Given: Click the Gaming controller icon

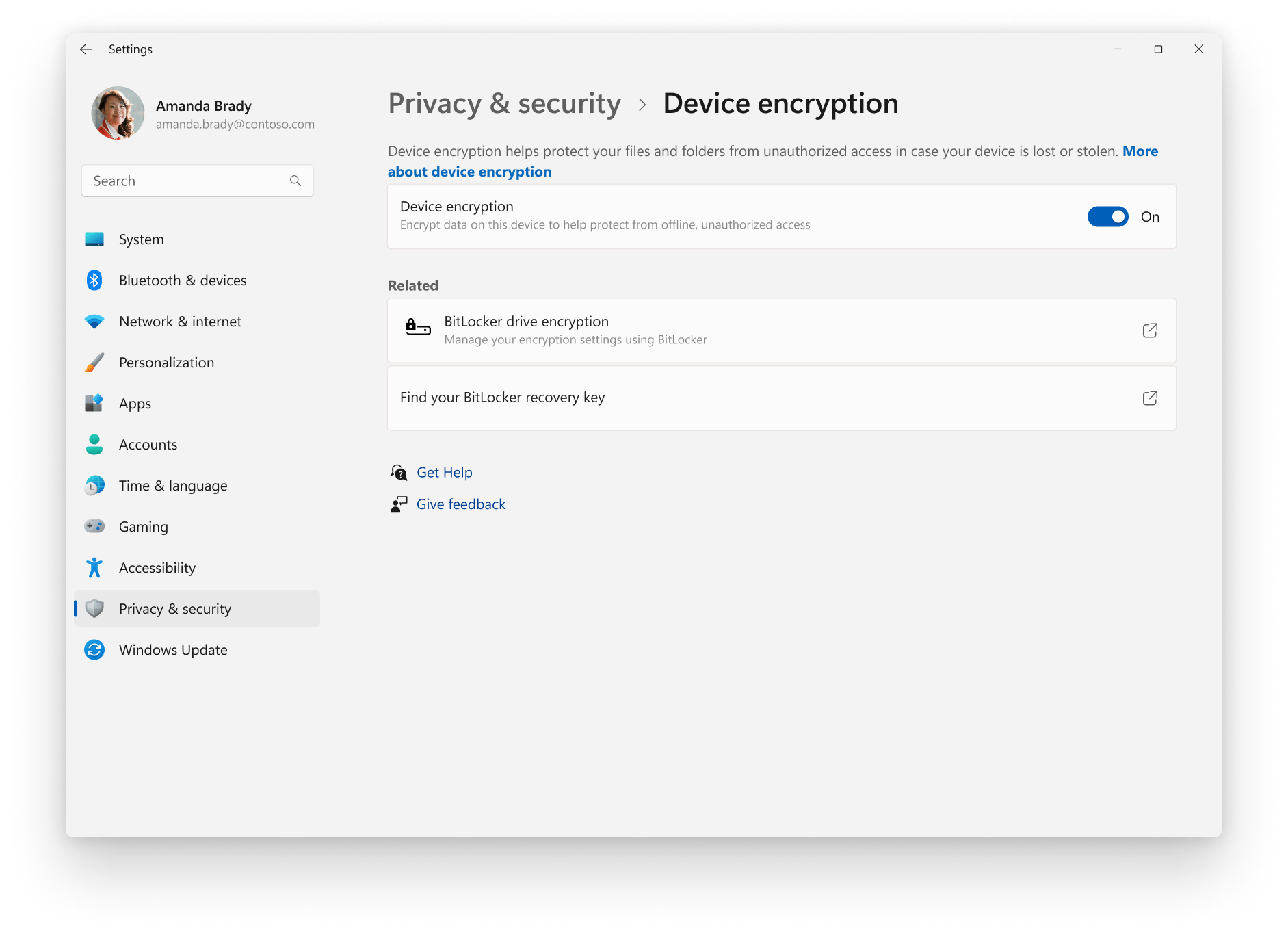Looking at the screenshot, I should pos(94,526).
